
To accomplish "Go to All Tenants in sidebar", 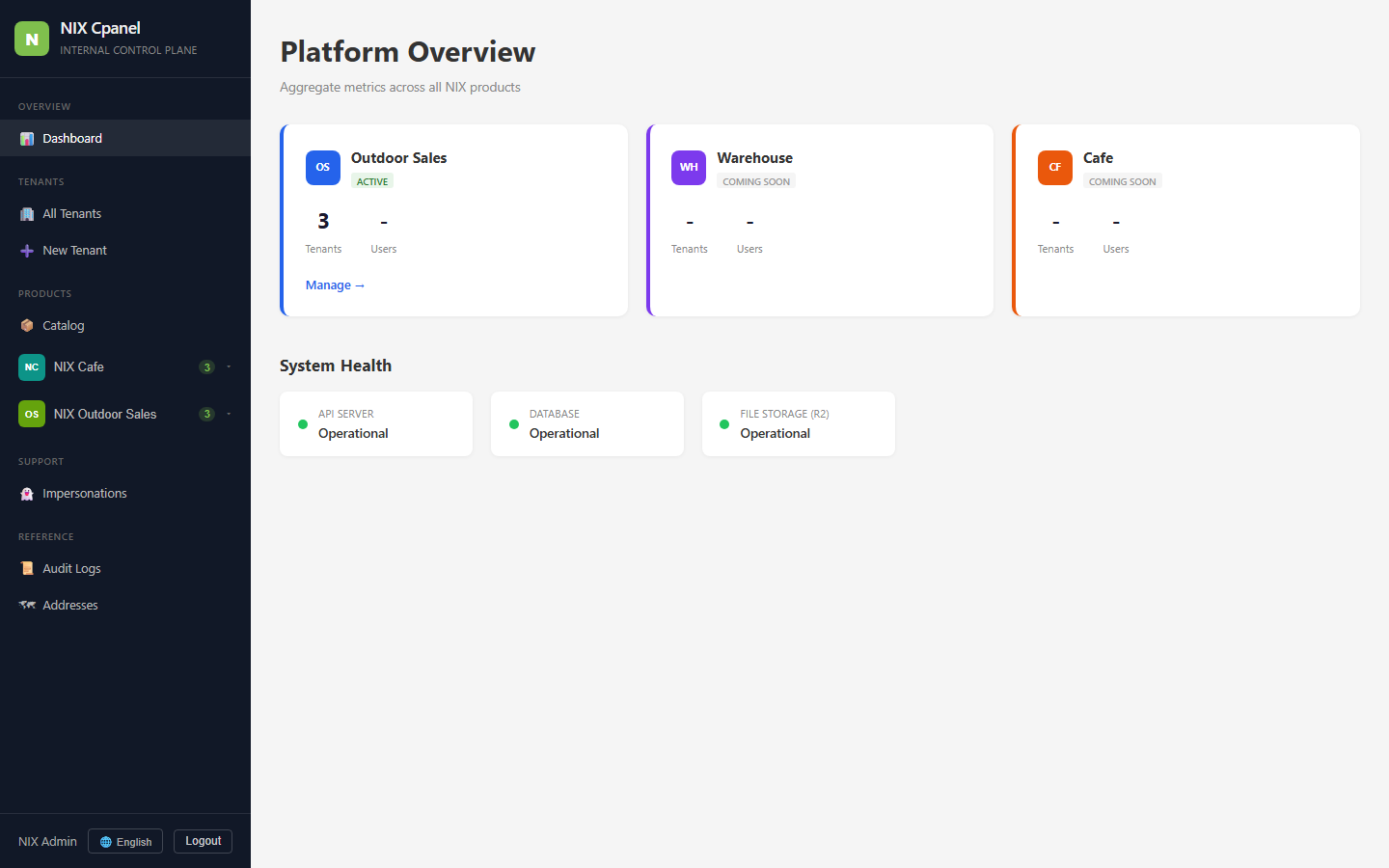I will click(125, 214).
